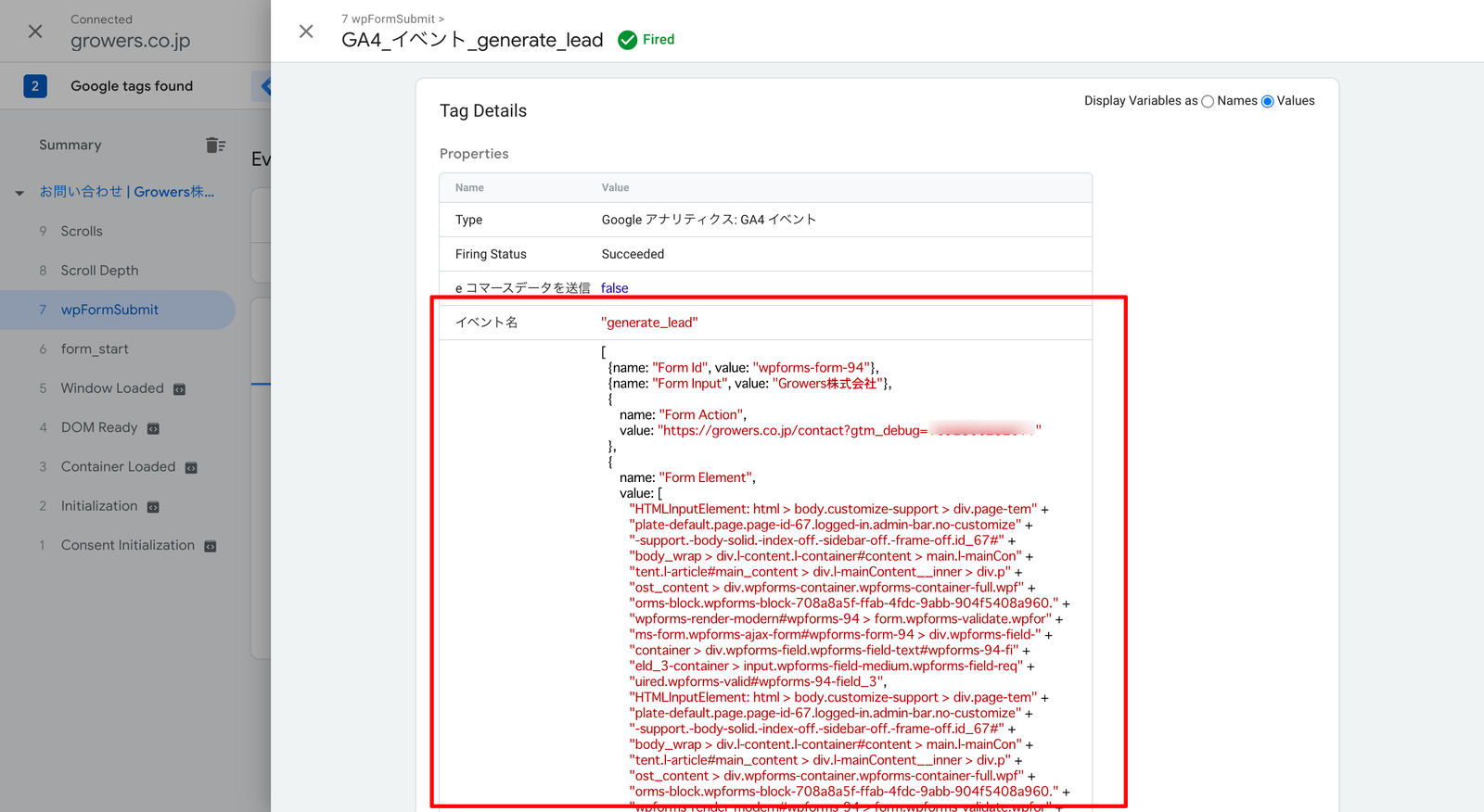
Task: Select the Names display option
Action: click(x=1208, y=102)
